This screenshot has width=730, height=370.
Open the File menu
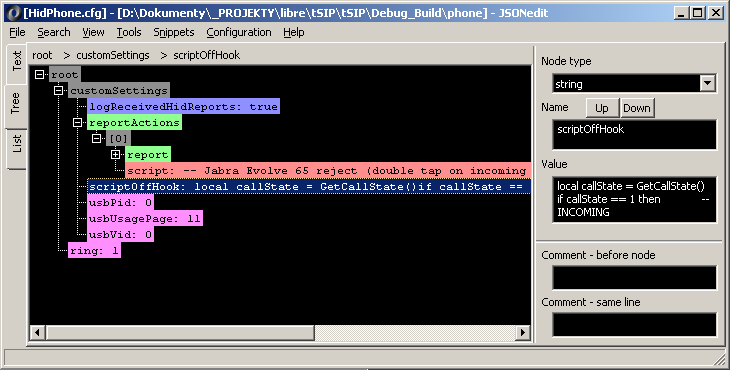17,33
